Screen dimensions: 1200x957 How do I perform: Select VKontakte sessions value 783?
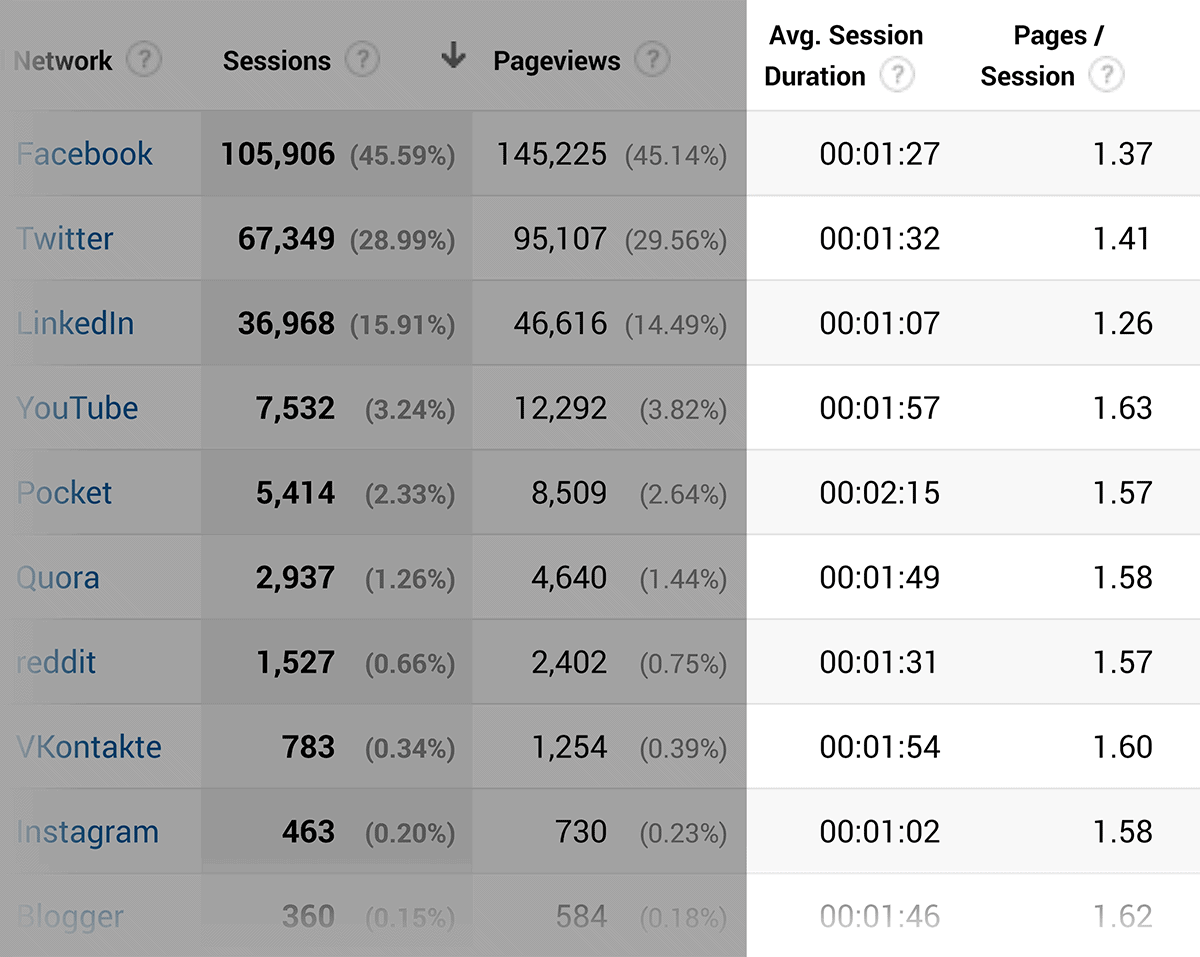(x=307, y=747)
